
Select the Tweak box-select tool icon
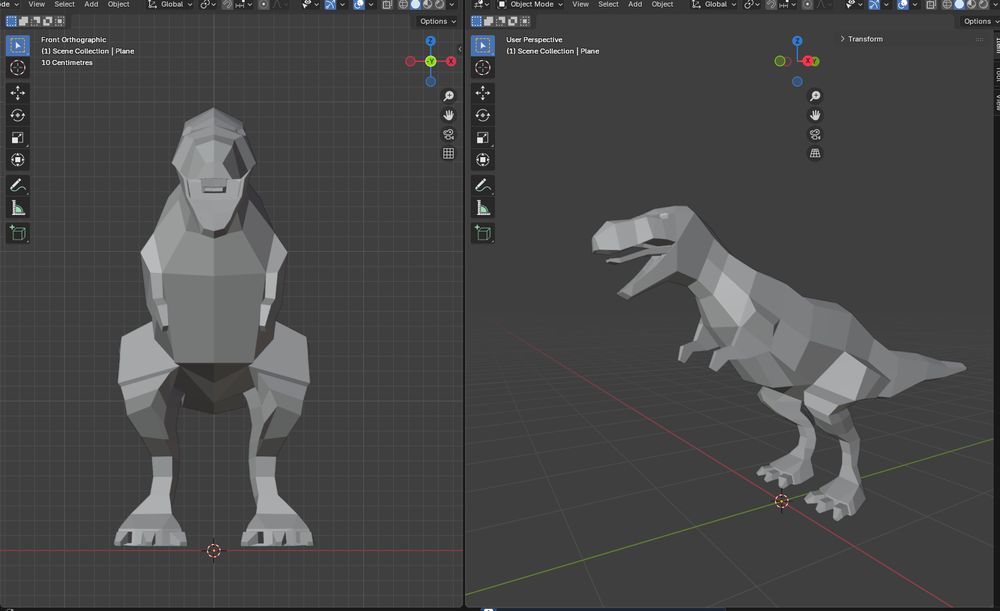[17, 44]
